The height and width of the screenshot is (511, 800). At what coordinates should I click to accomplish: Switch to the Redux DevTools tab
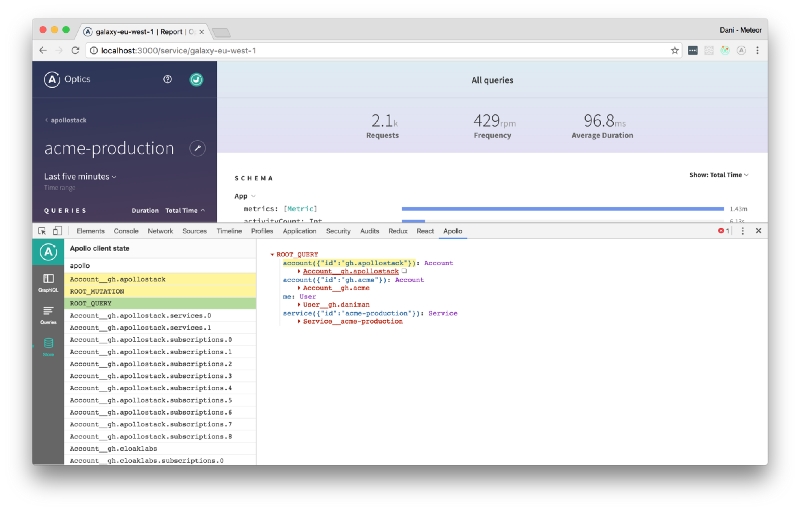coord(397,231)
